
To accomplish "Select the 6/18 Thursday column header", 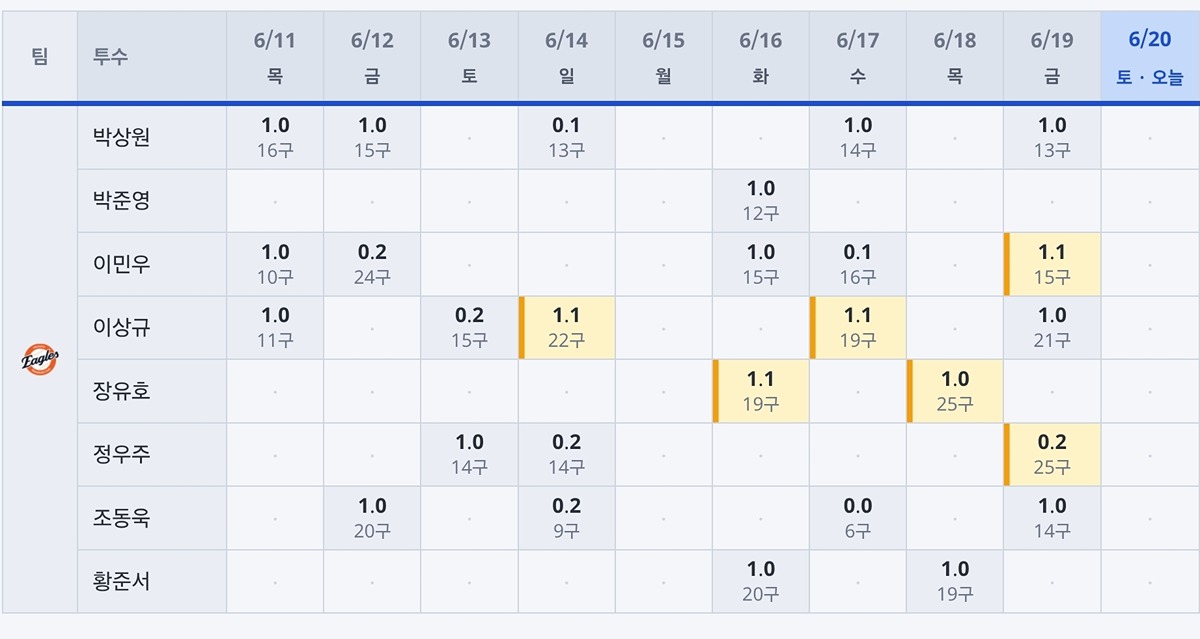I will point(955,57).
